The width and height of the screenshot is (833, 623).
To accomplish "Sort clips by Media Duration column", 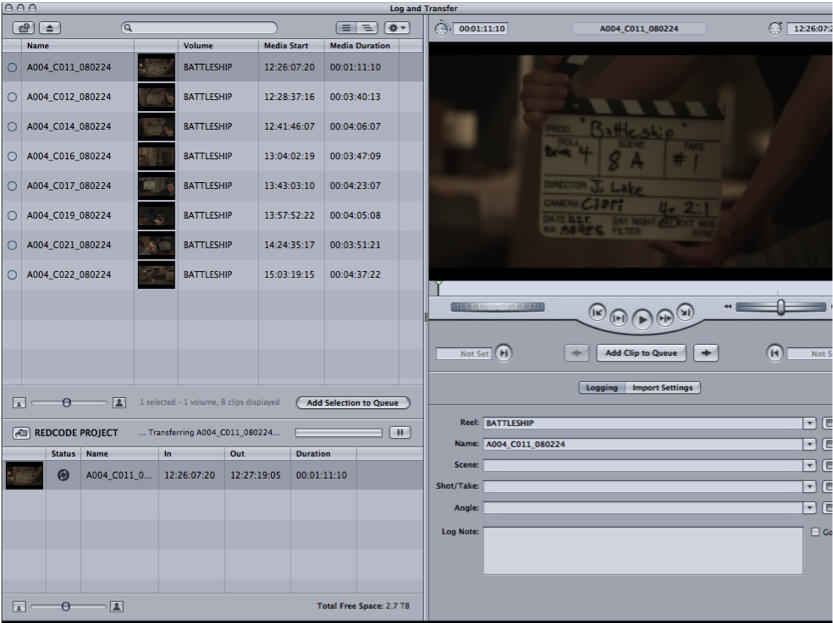I will 361,46.
